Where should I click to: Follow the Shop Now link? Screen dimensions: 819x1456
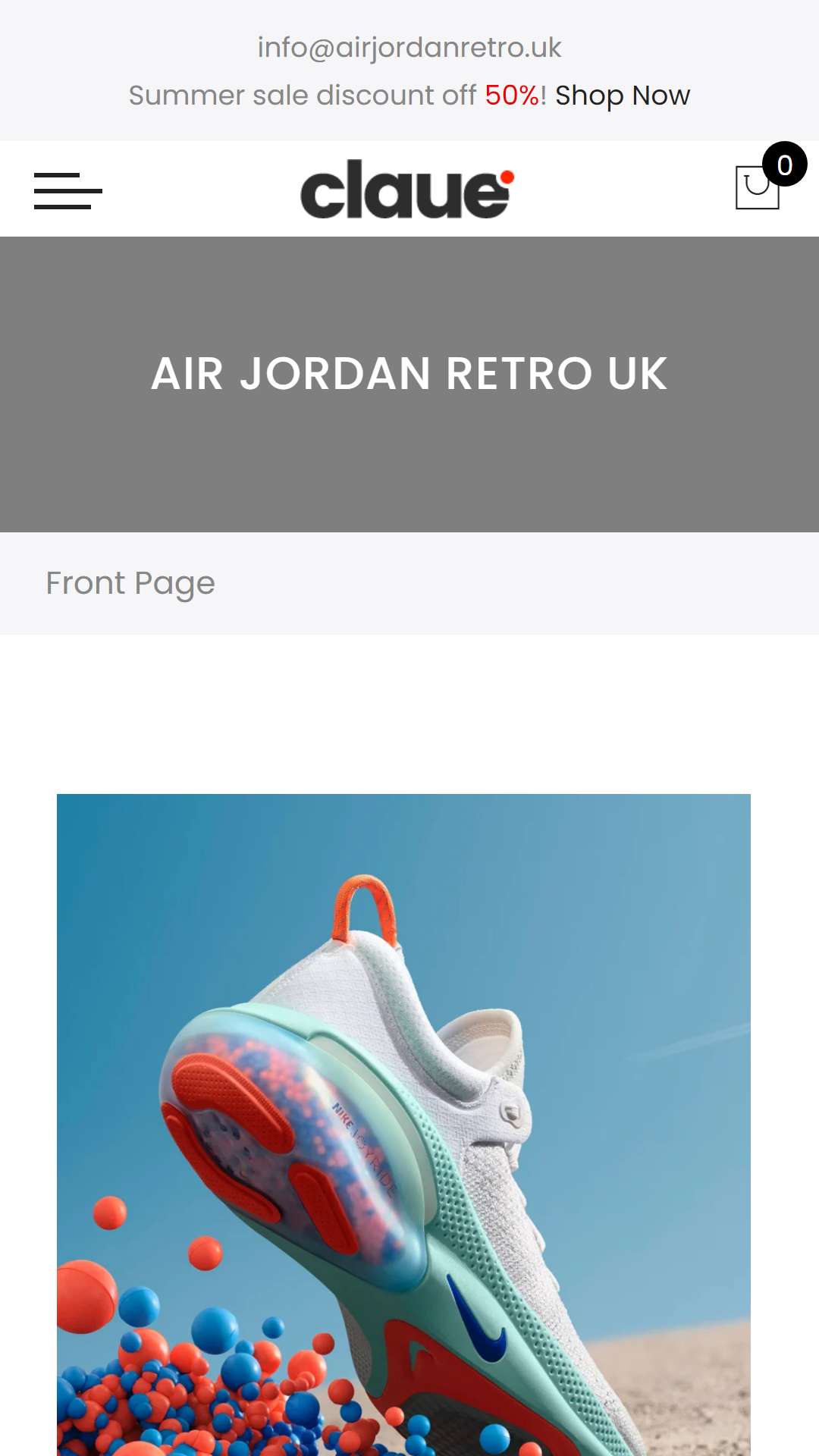click(623, 96)
